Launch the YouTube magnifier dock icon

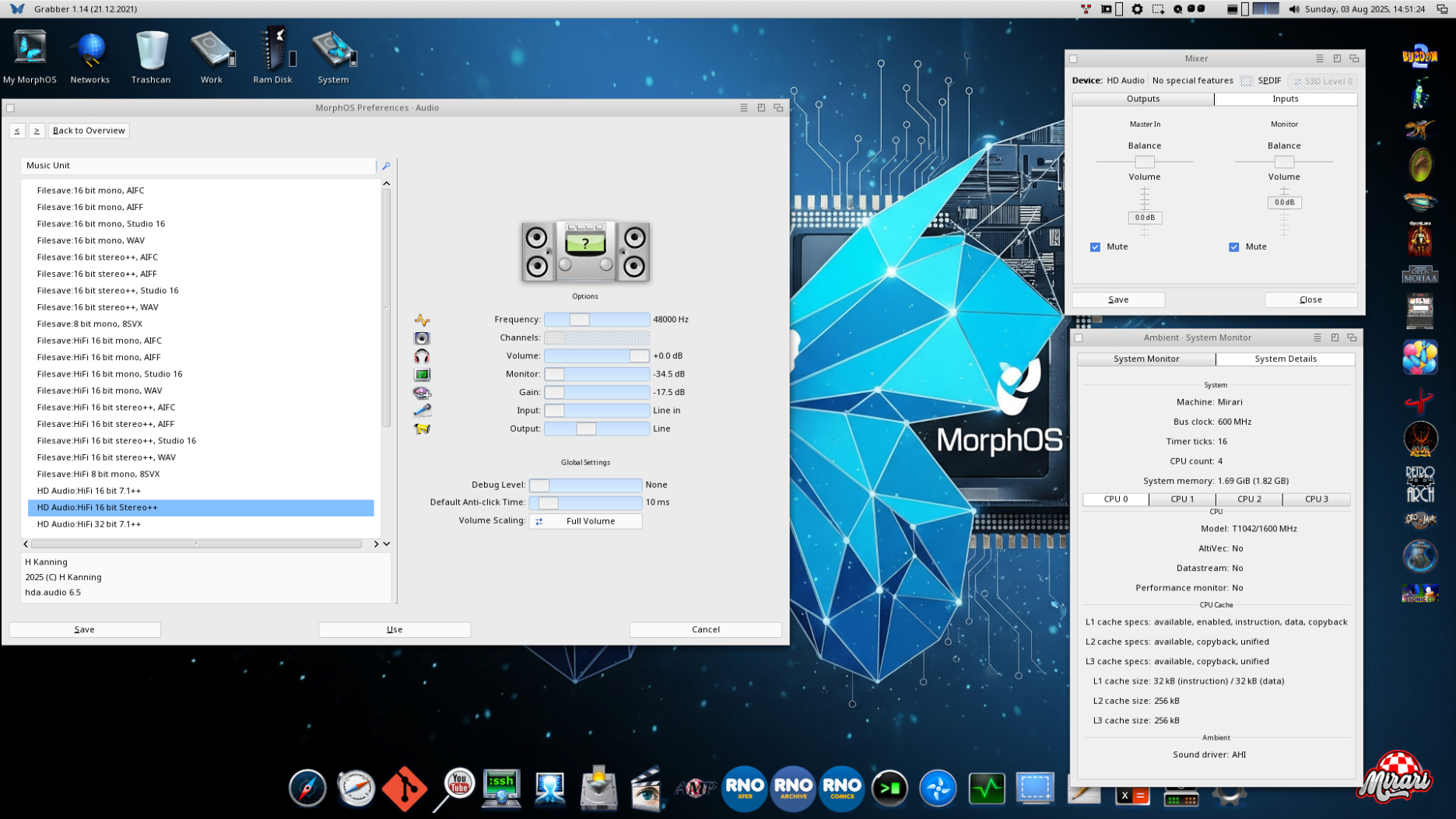click(x=454, y=788)
